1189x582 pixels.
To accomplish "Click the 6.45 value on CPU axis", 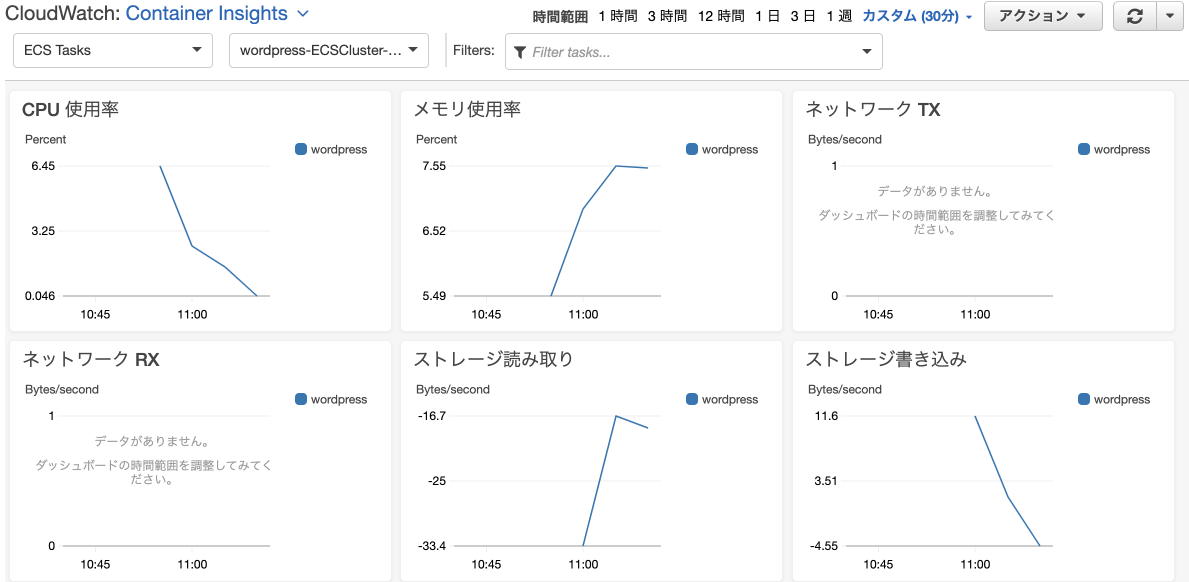I will [42, 166].
